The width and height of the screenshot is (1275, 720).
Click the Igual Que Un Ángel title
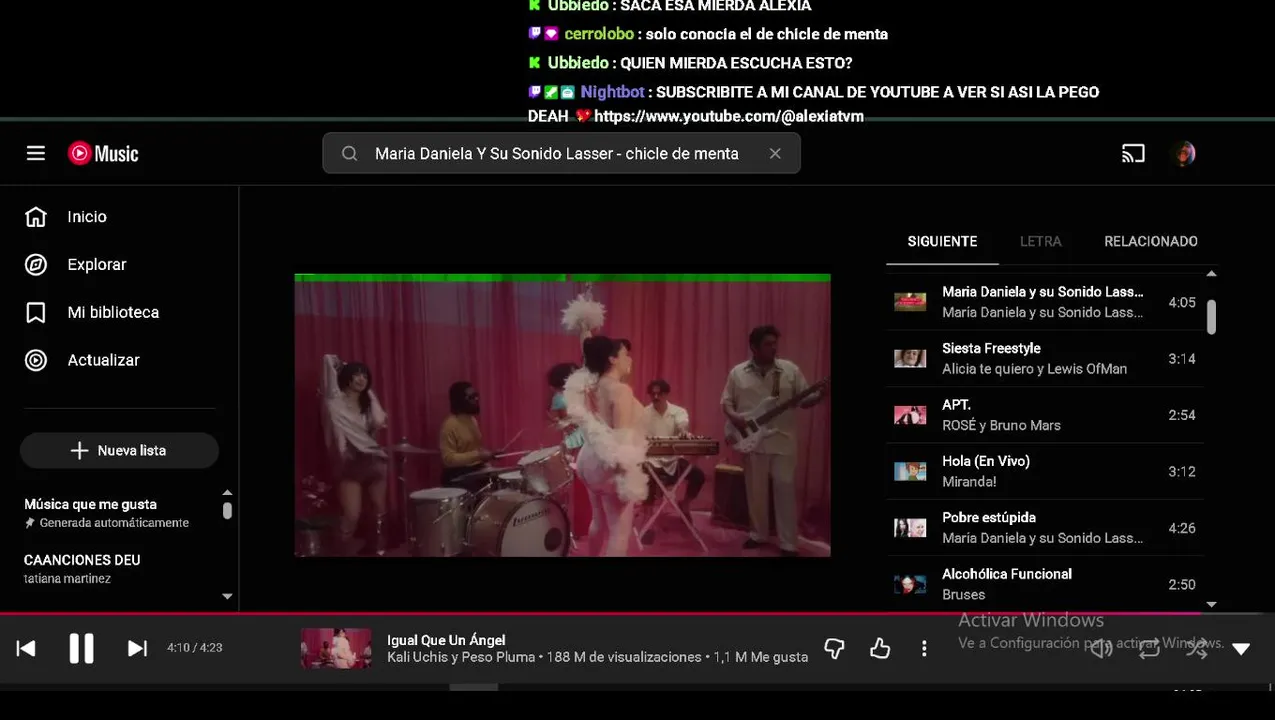(446, 640)
